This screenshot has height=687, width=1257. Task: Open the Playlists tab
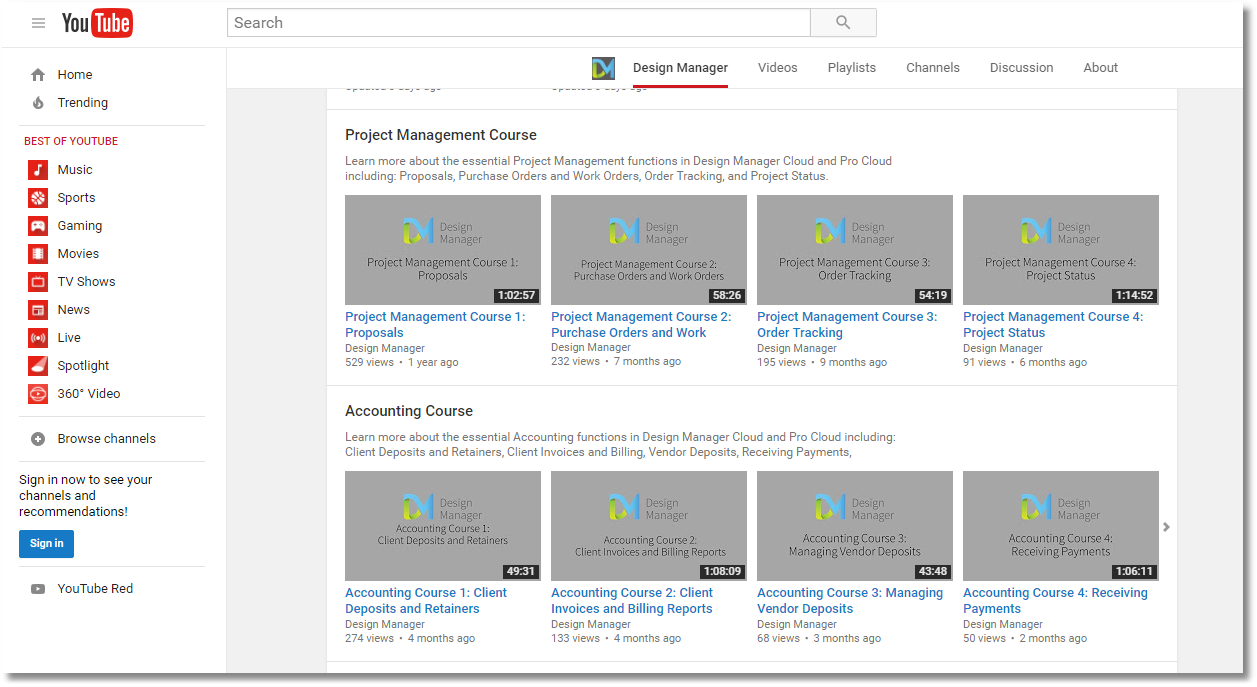[x=851, y=67]
